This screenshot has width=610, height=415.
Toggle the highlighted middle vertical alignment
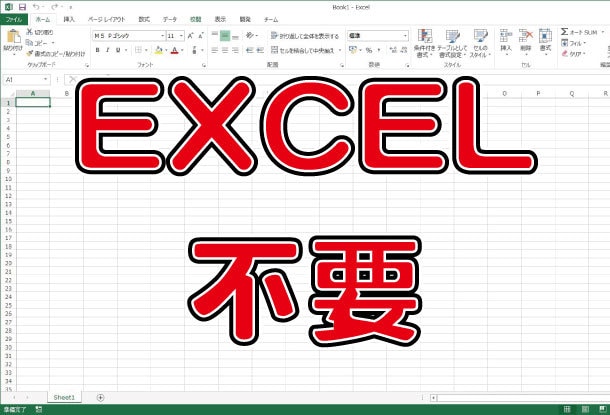[x=225, y=36]
